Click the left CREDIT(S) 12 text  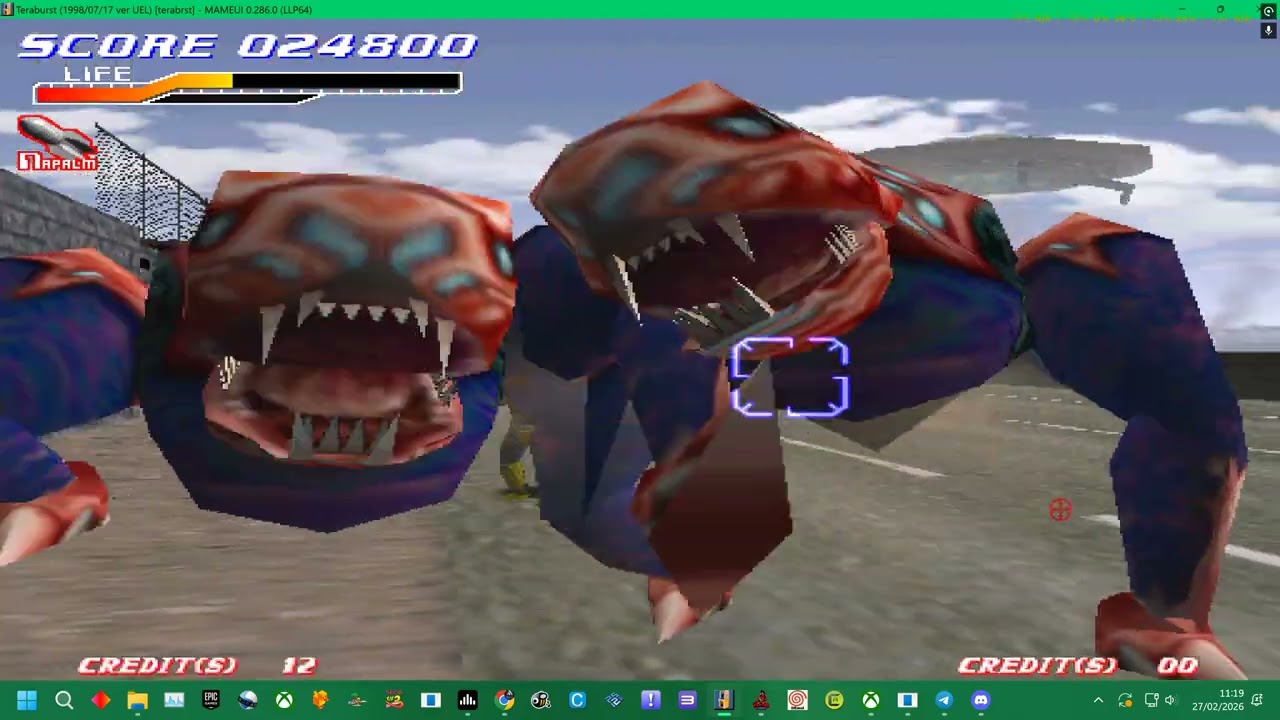197,665
